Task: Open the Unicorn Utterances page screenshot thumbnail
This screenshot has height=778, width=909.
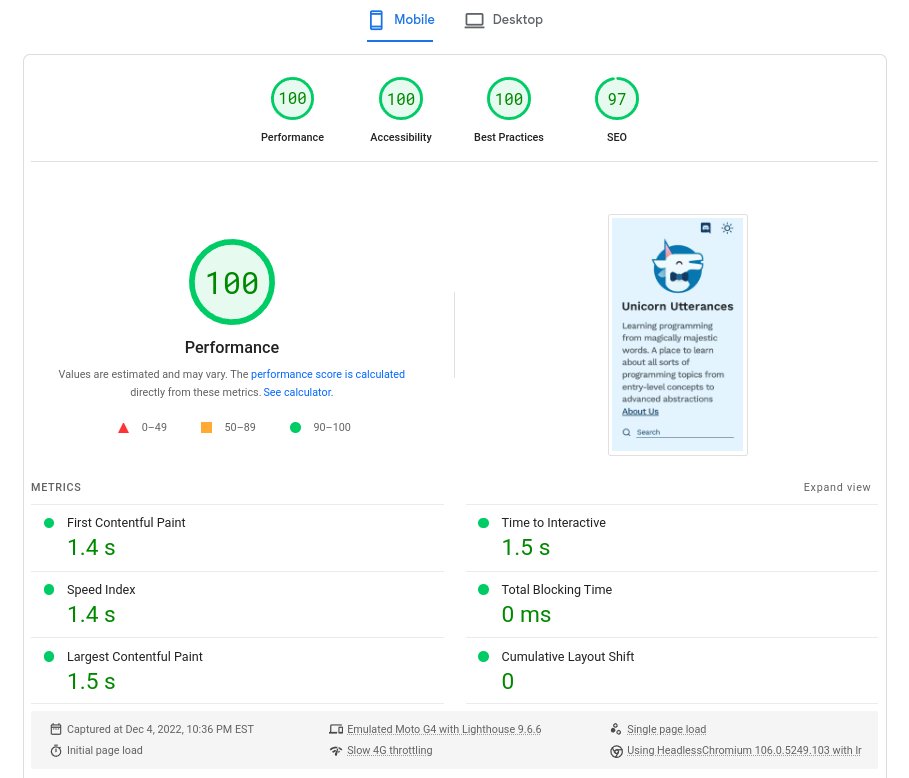Action: pyautogui.click(x=678, y=335)
